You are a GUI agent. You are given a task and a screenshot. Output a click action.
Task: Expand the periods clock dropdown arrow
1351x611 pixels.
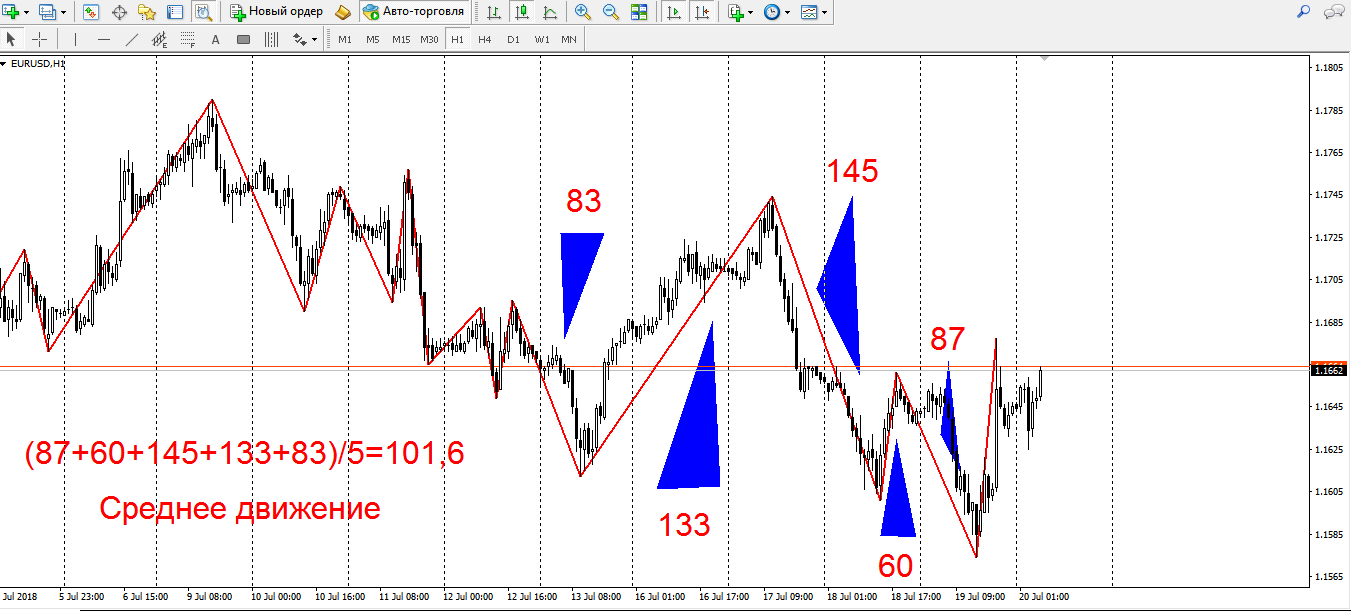(x=787, y=12)
